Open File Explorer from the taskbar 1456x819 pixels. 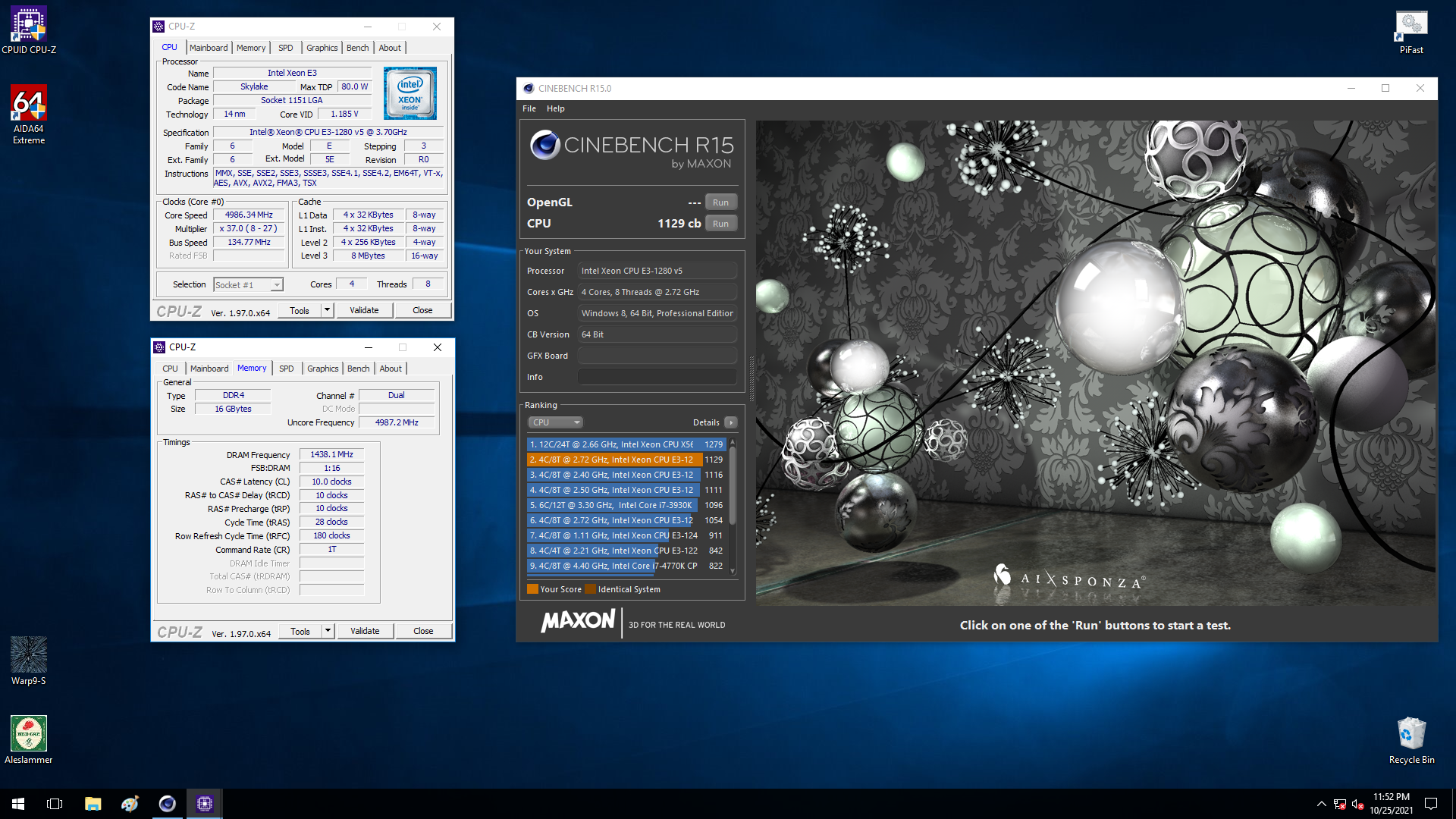click(93, 804)
